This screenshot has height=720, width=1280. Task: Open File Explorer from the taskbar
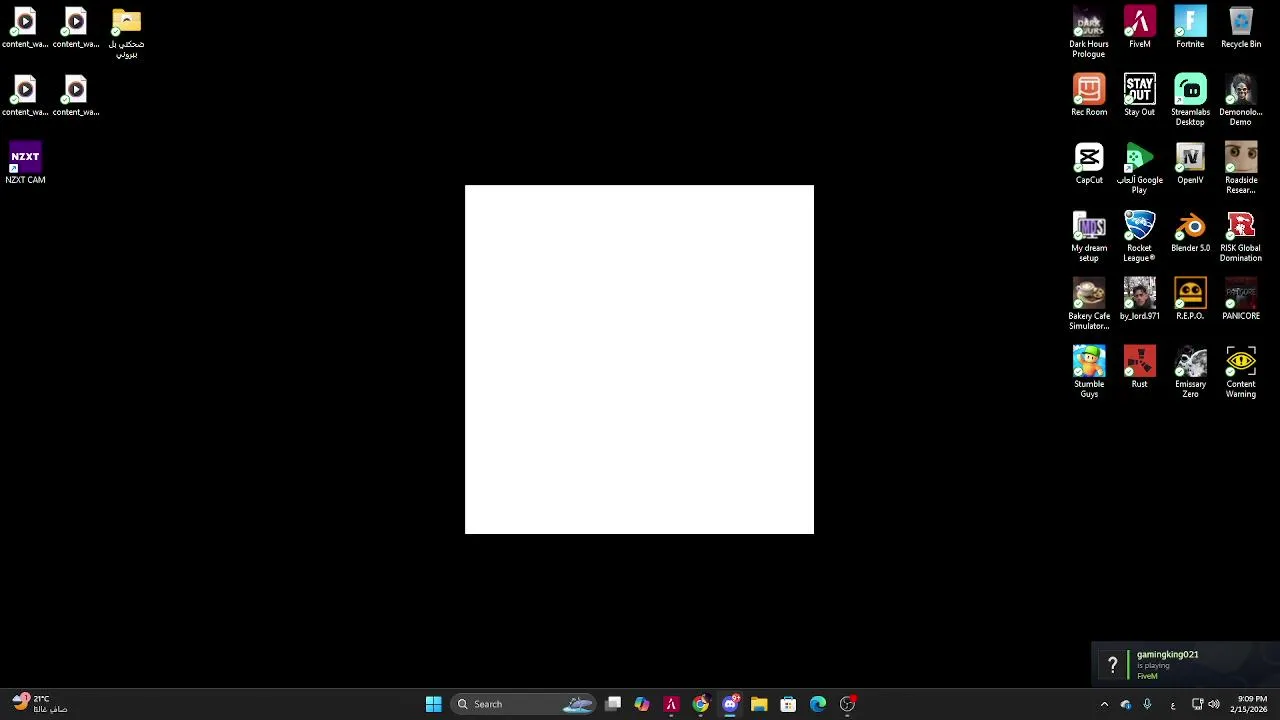[x=759, y=704]
